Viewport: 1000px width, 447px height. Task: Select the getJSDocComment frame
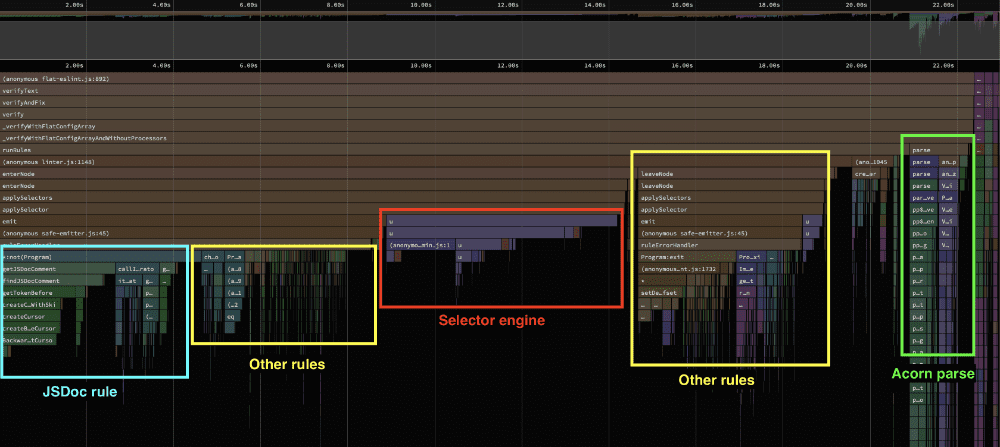pos(55,269)
